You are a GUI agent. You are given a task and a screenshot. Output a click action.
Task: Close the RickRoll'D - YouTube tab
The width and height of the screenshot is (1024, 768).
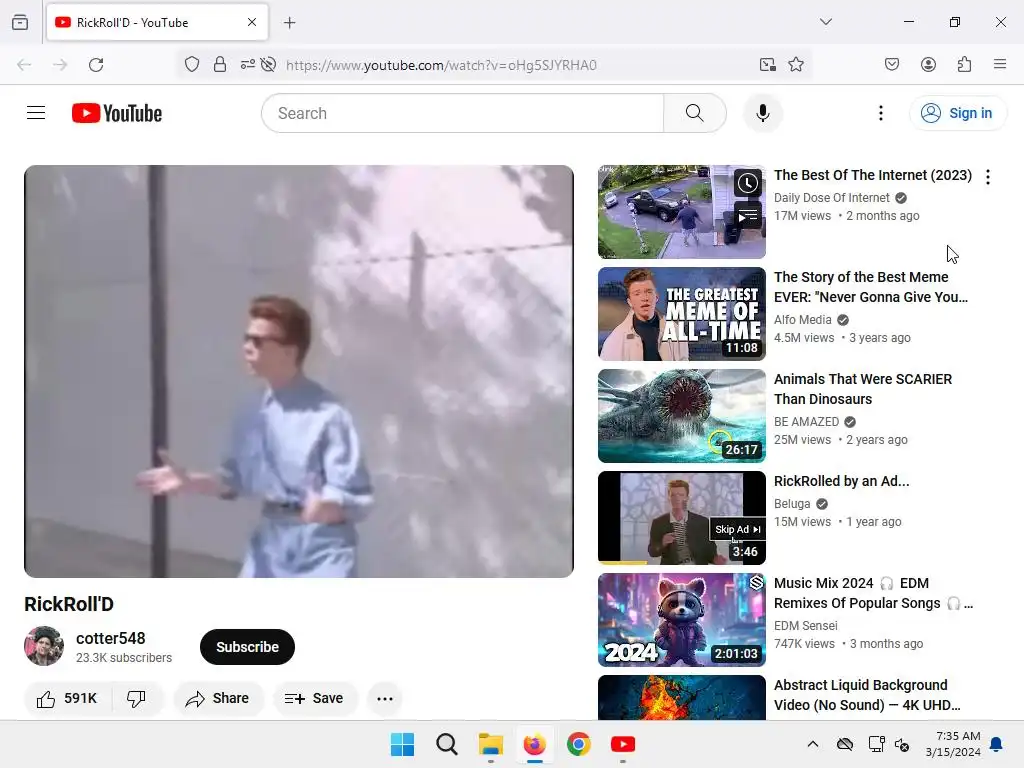(252, 22)
